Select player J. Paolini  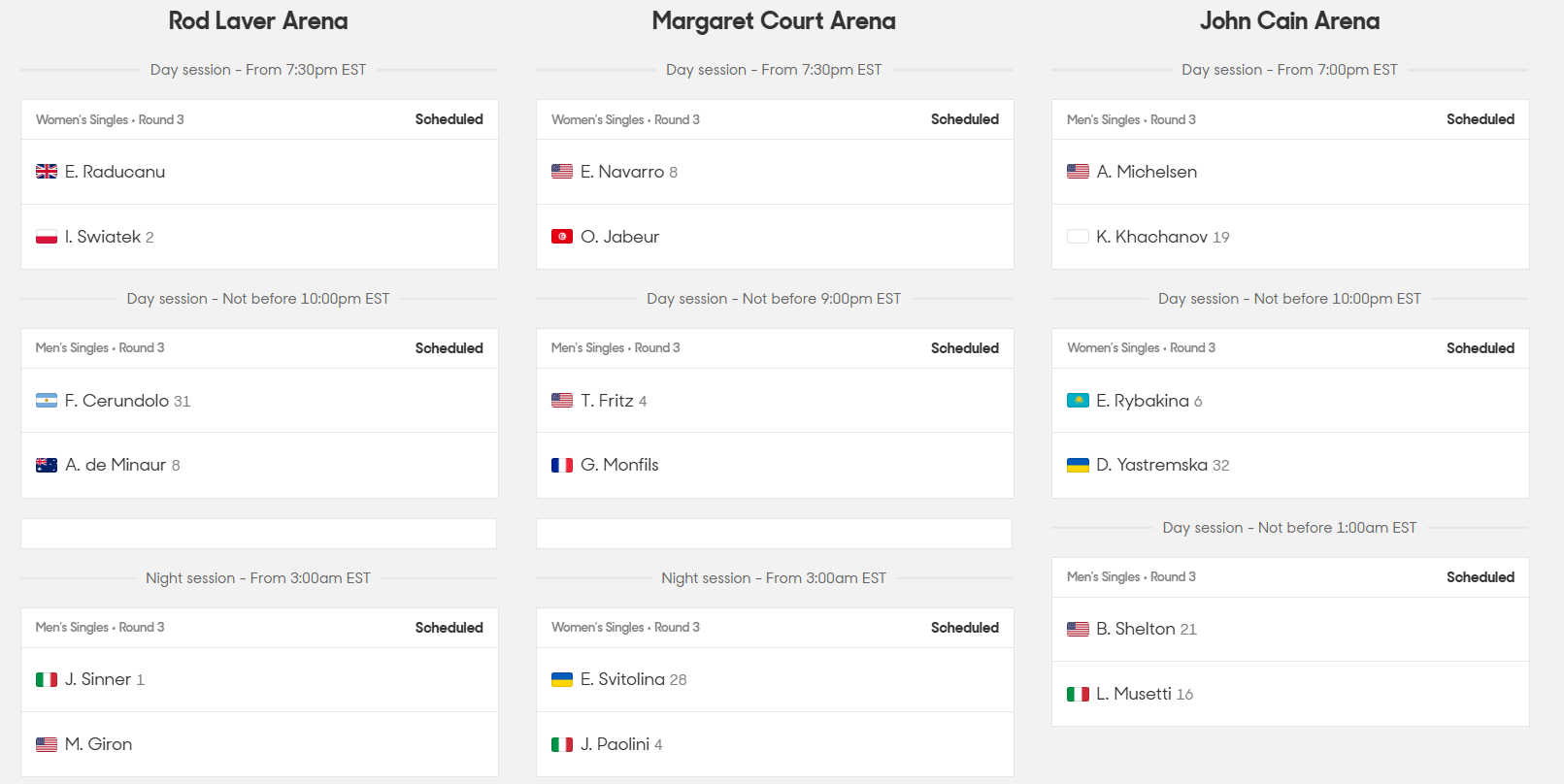(x=615, y=744)
